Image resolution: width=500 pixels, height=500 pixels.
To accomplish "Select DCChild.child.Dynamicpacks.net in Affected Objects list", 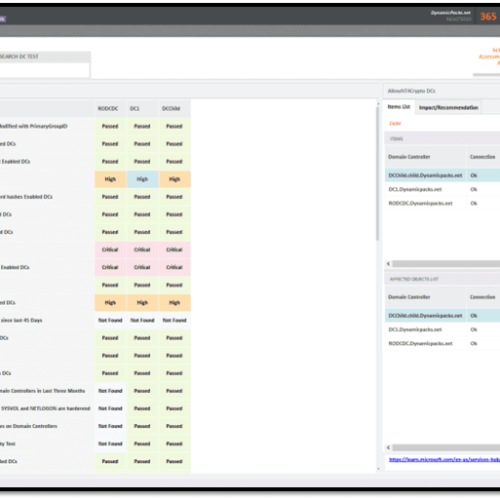I will (425, 316).
